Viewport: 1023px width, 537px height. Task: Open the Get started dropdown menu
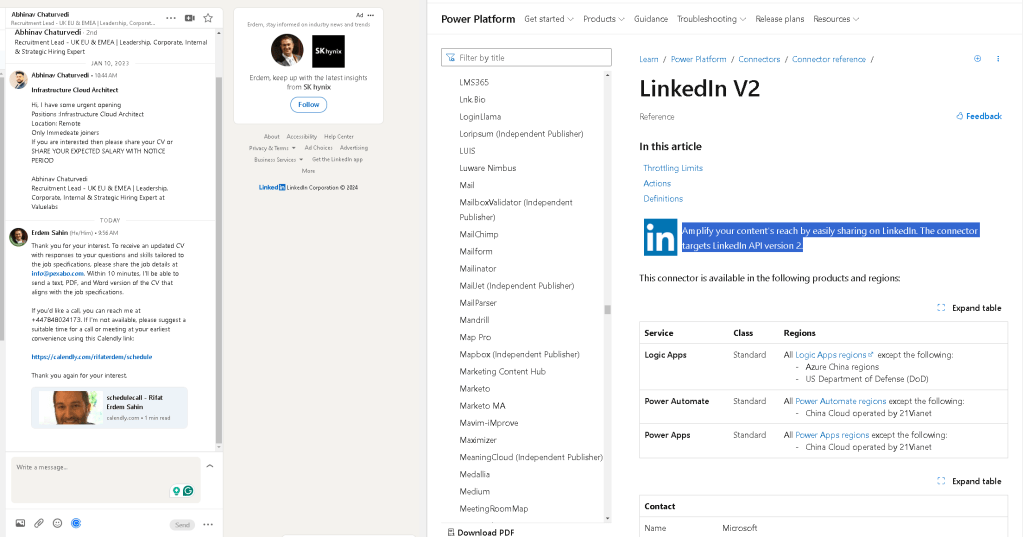[549, 19]
